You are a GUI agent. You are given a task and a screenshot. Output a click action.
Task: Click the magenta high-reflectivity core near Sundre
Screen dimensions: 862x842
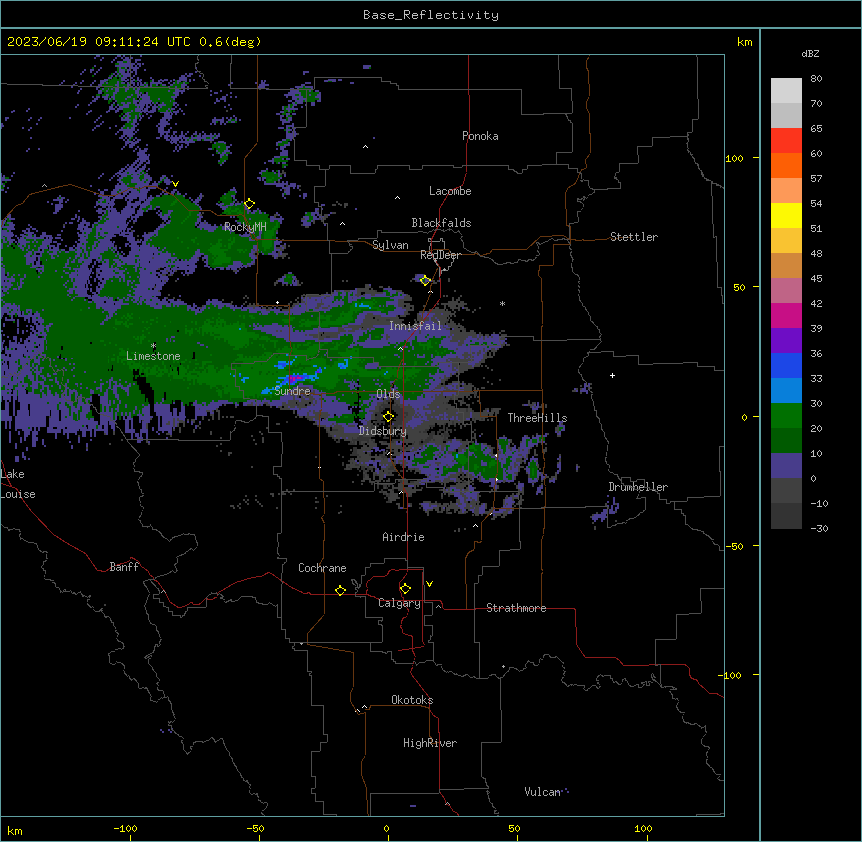point(294,378)
